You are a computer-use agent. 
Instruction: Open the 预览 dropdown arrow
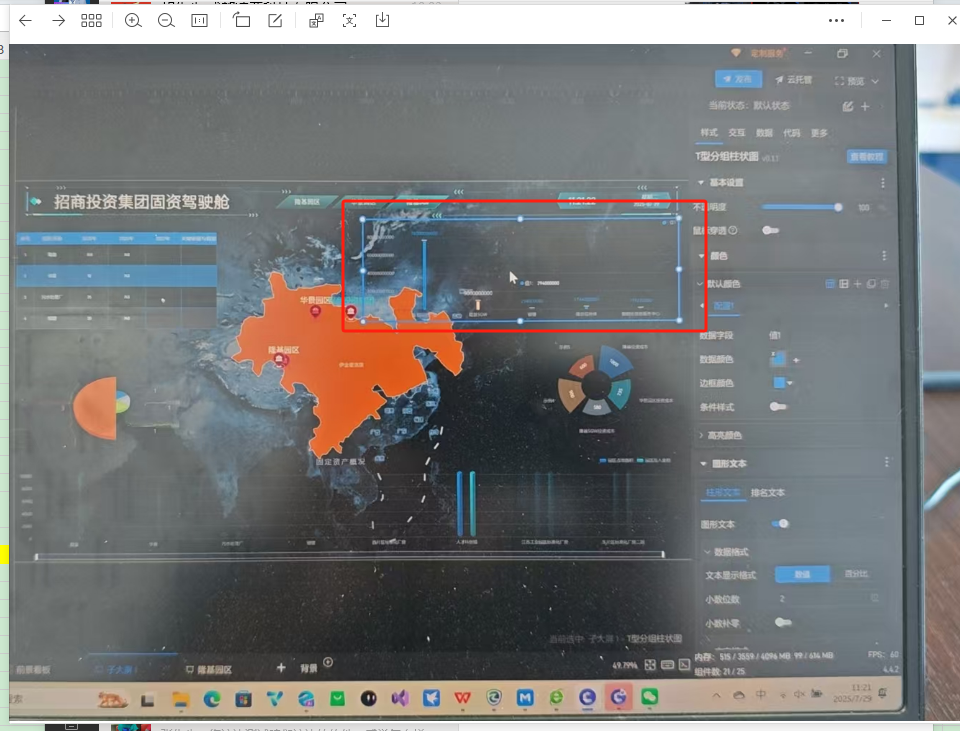click(875, 81)
